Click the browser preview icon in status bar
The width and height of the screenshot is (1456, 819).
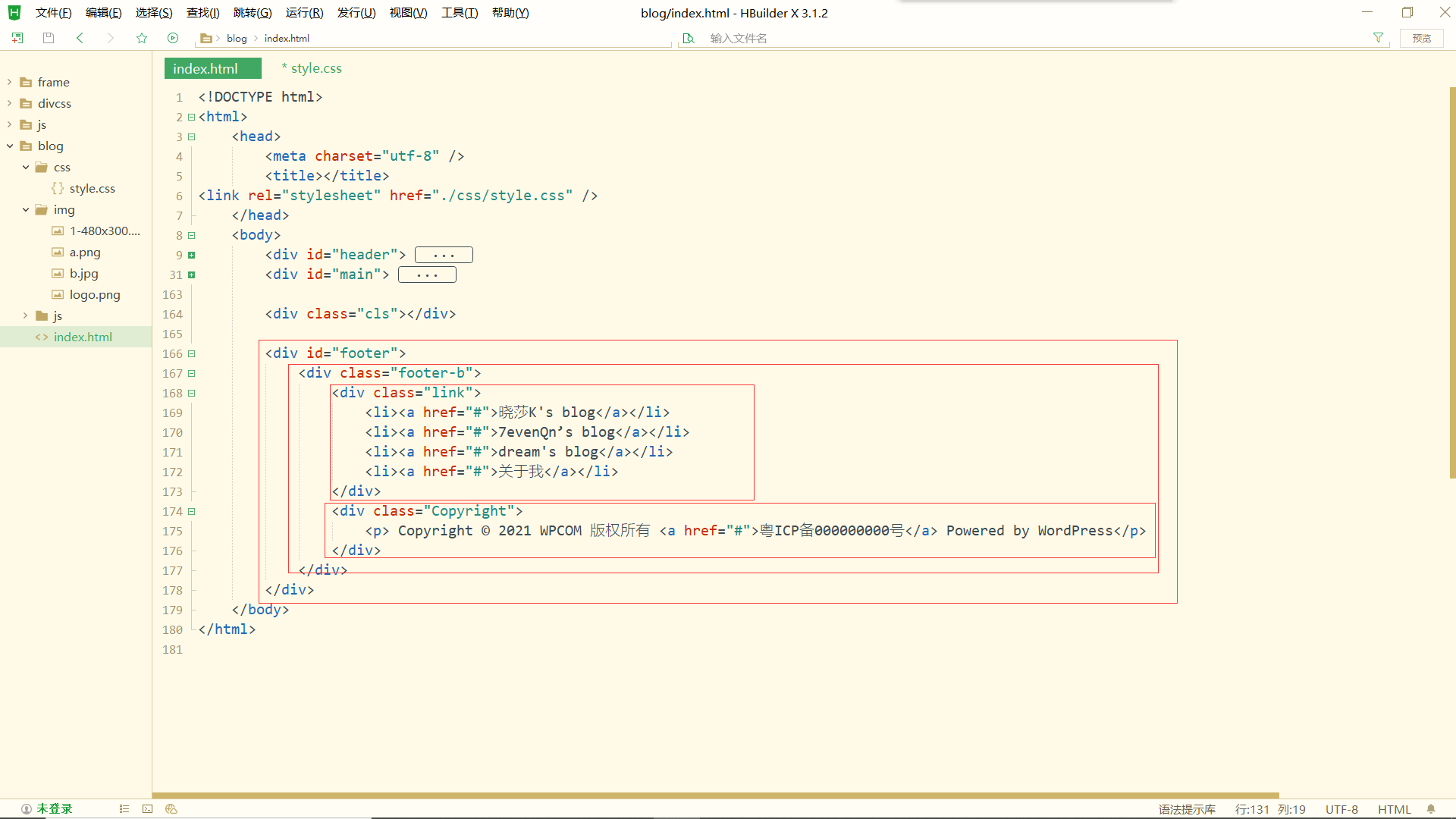(x=171, y=809)
